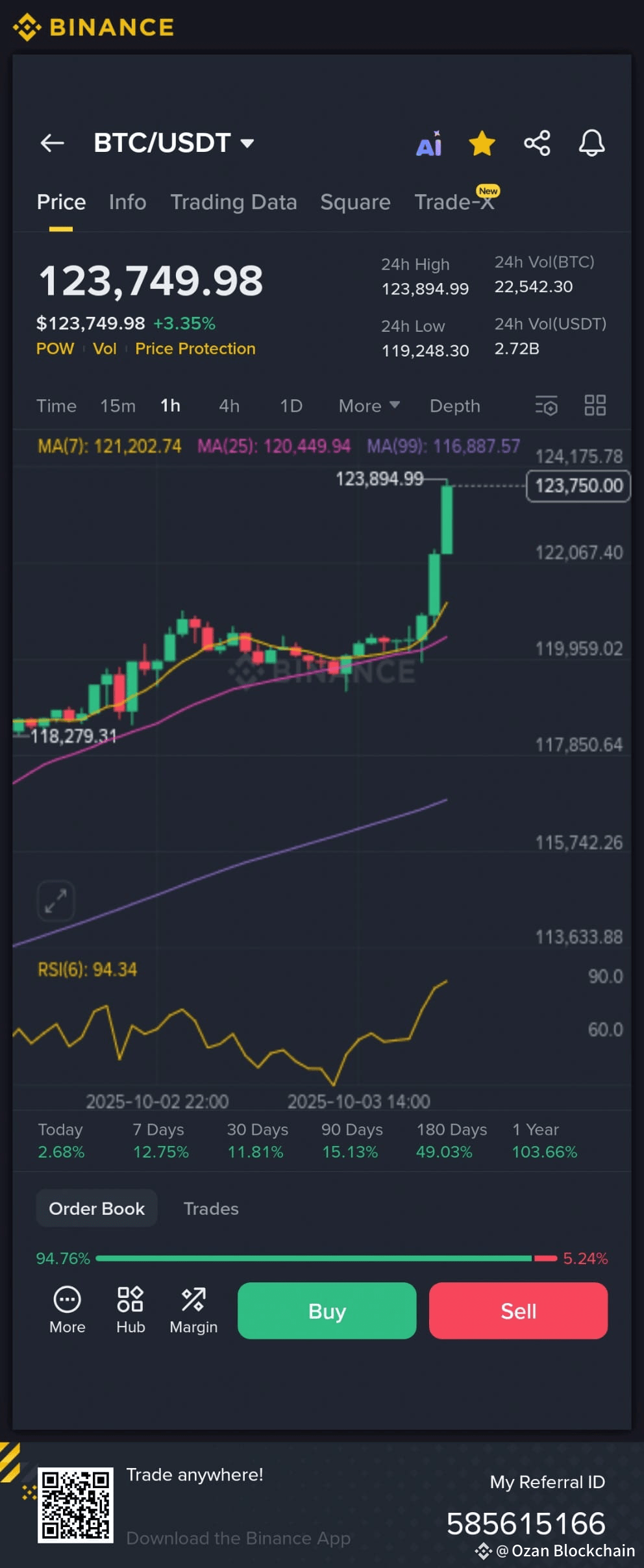The width and height of the screenshot is (644, 1568).
Task: Toggle the yellow favorite star
Action: [482, 143]
